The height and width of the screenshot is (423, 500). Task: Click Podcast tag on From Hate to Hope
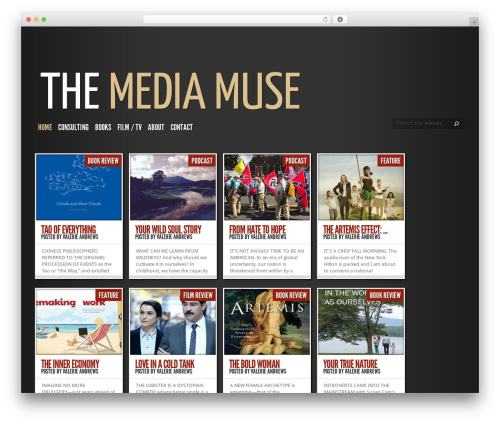296,161
